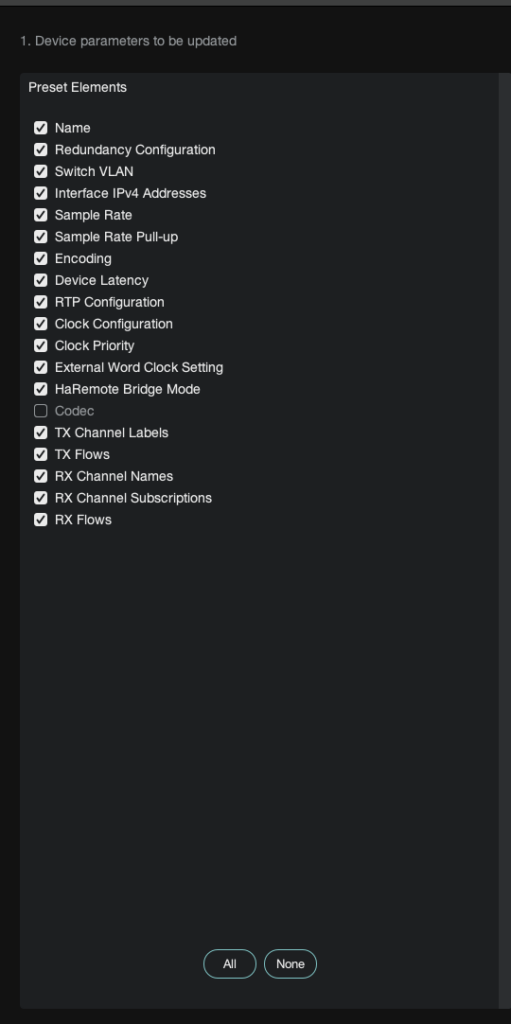The width and height of the screenshot is (511, 1024).
Task: Uncheck TX Channel Labels
Action: pos(41,432)
